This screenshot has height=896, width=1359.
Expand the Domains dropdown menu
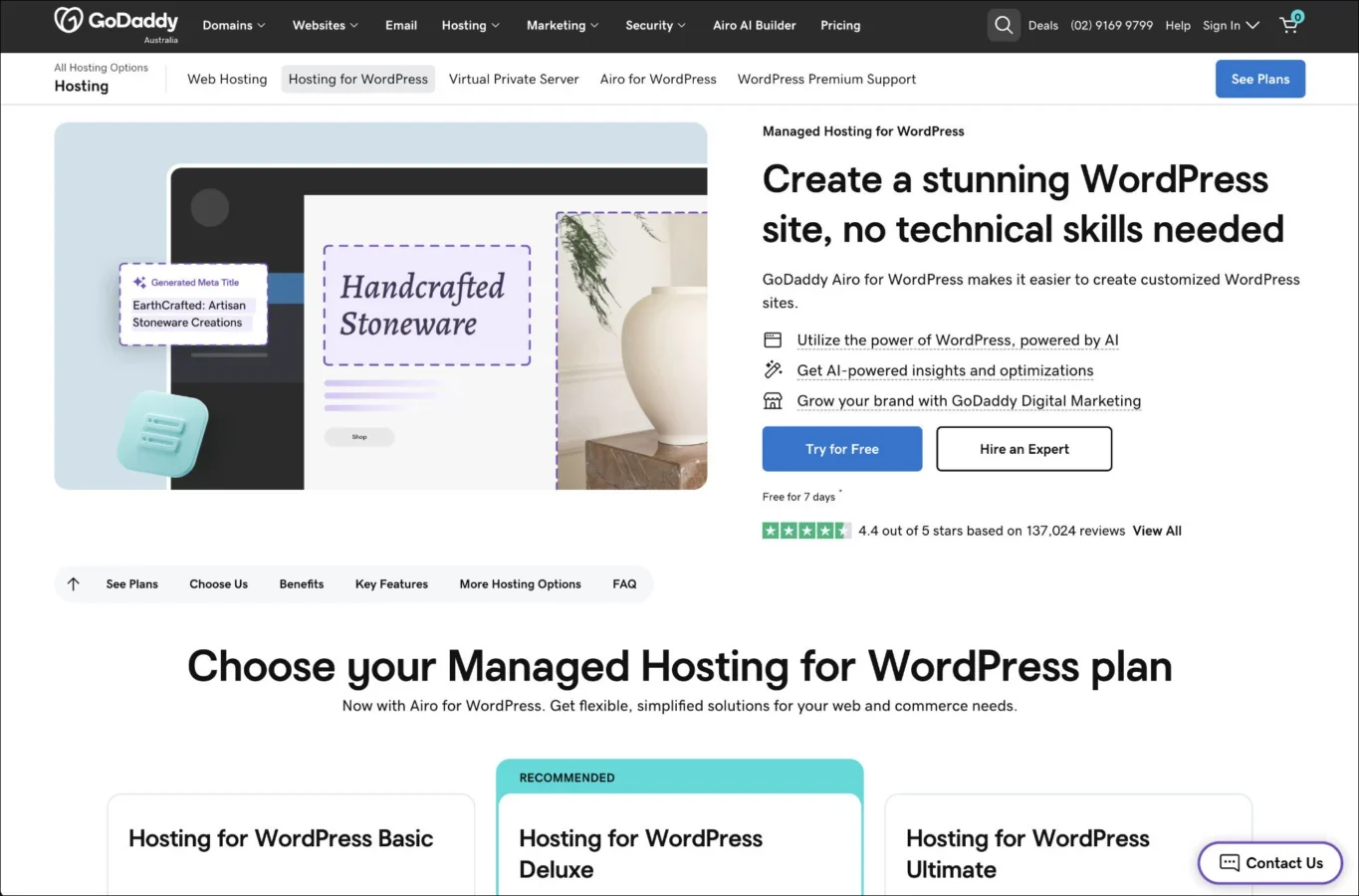click(x=234, y=25)
